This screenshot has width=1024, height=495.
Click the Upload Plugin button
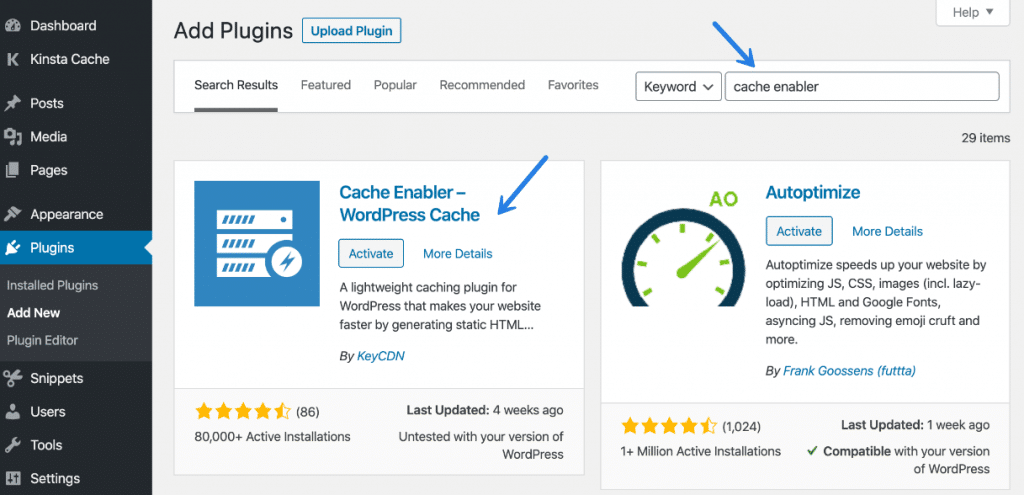click(351, 31)
